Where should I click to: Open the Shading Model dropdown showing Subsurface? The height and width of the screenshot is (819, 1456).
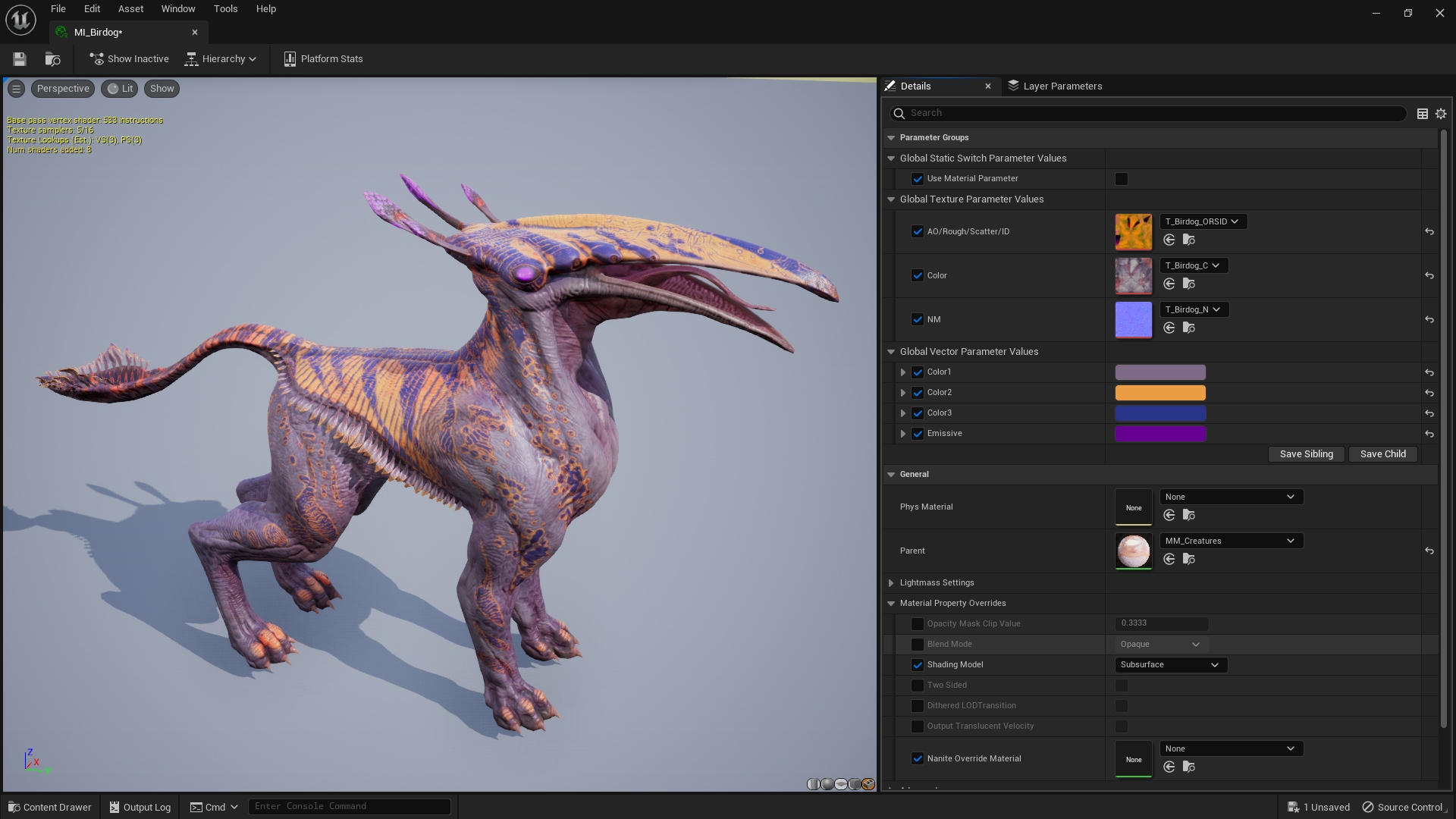pyautogui.click(x=1169, y=664)
